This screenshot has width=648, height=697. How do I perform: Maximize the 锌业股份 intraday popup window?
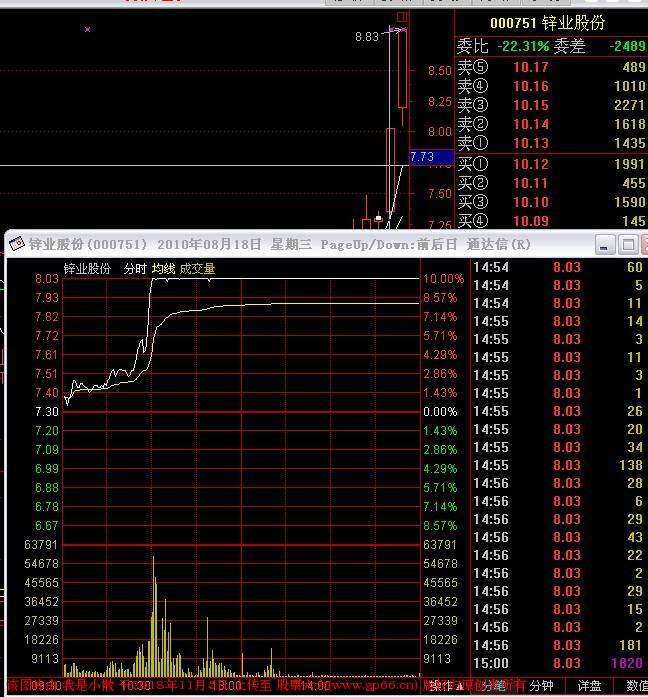[628, 244]
